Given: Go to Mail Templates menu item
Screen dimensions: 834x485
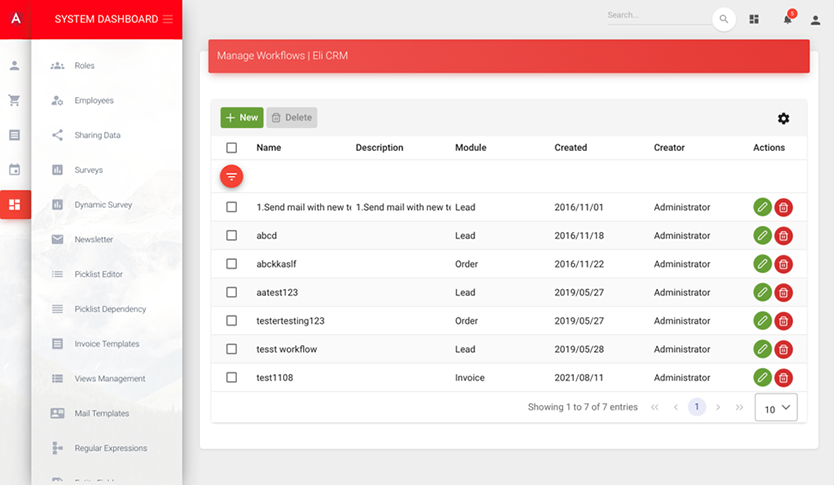Looking at the screenshot, I should point(101,413).
